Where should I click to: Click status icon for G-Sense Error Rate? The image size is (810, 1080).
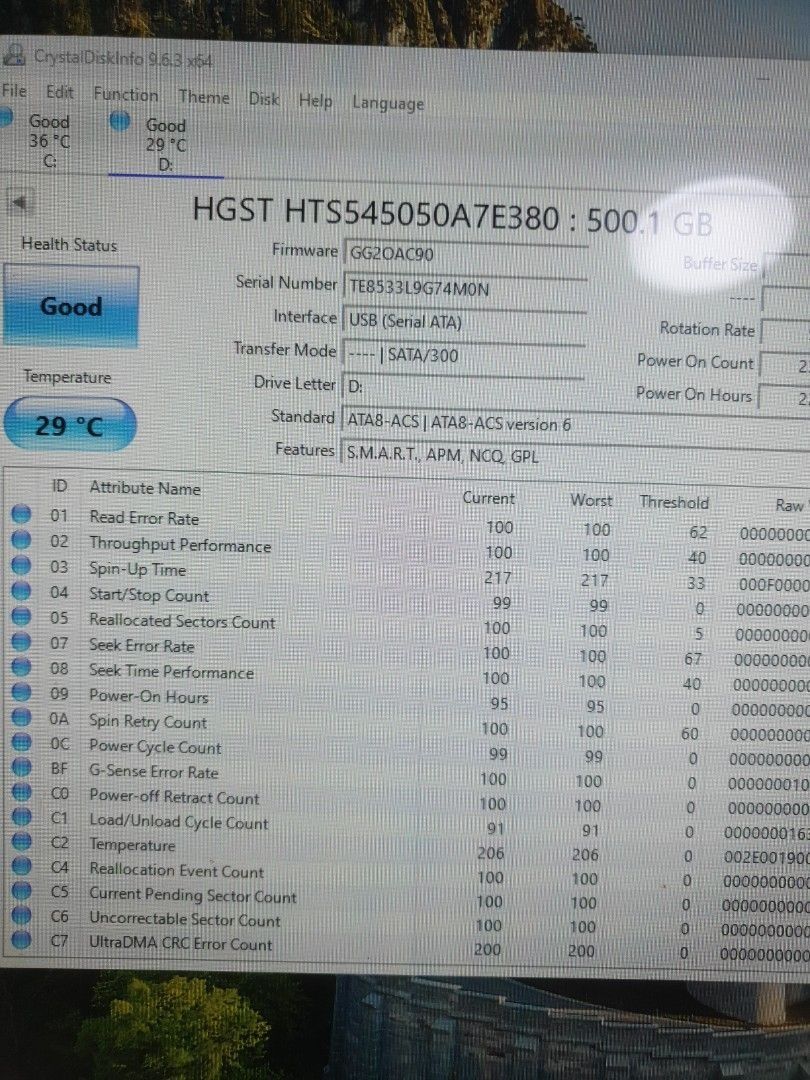21,767
